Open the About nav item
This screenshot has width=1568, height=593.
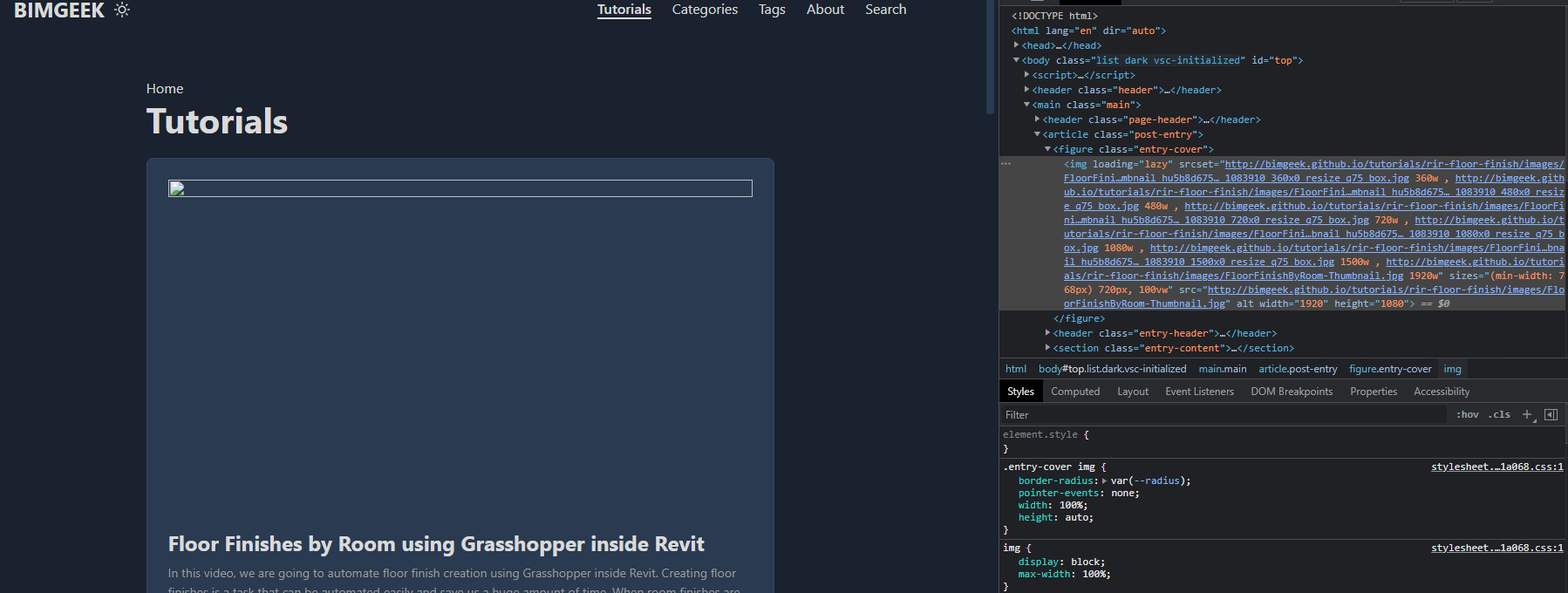tap(825, 10)
